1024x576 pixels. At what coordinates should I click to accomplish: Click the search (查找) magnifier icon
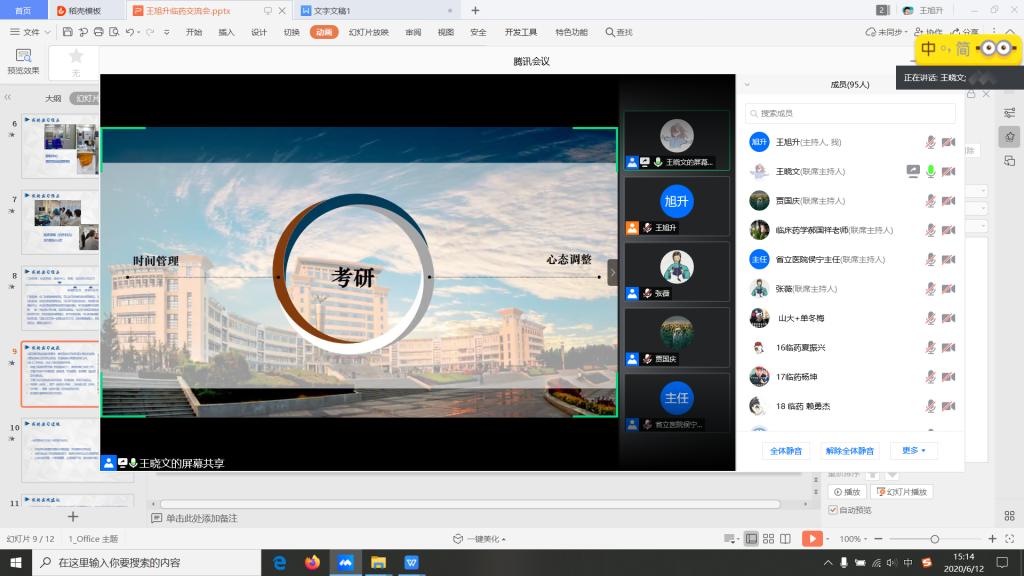click(609, 32)
